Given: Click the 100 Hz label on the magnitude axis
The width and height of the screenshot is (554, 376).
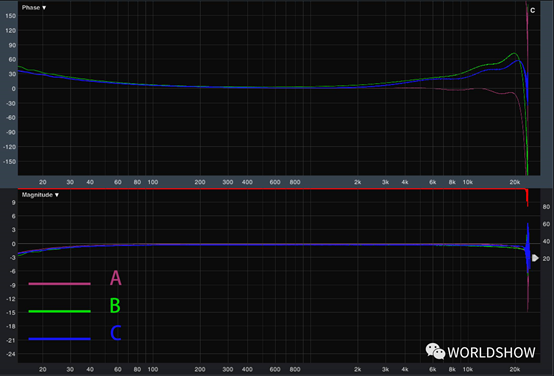Looking at the screenshot, I should pyautogui.click(x=153, y=369).
